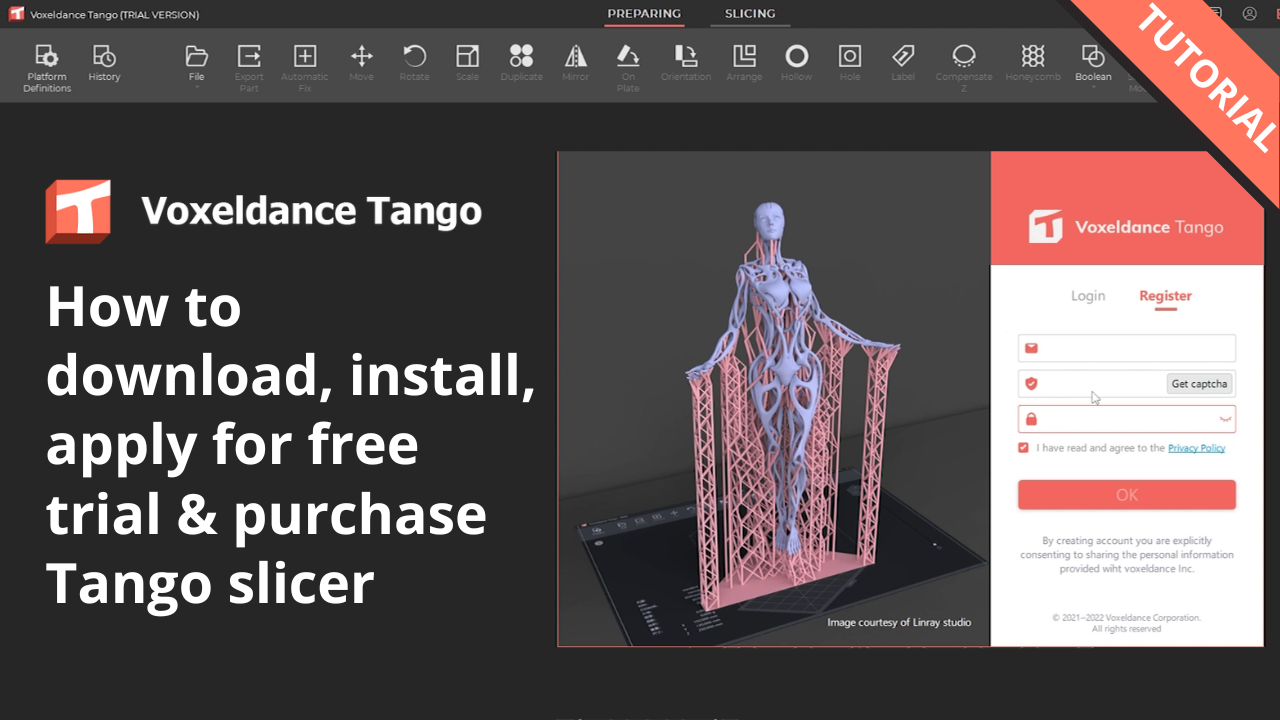
Task: Click the Boolean tool icon
Action: pyautogui.click(x=1093, y=56)
